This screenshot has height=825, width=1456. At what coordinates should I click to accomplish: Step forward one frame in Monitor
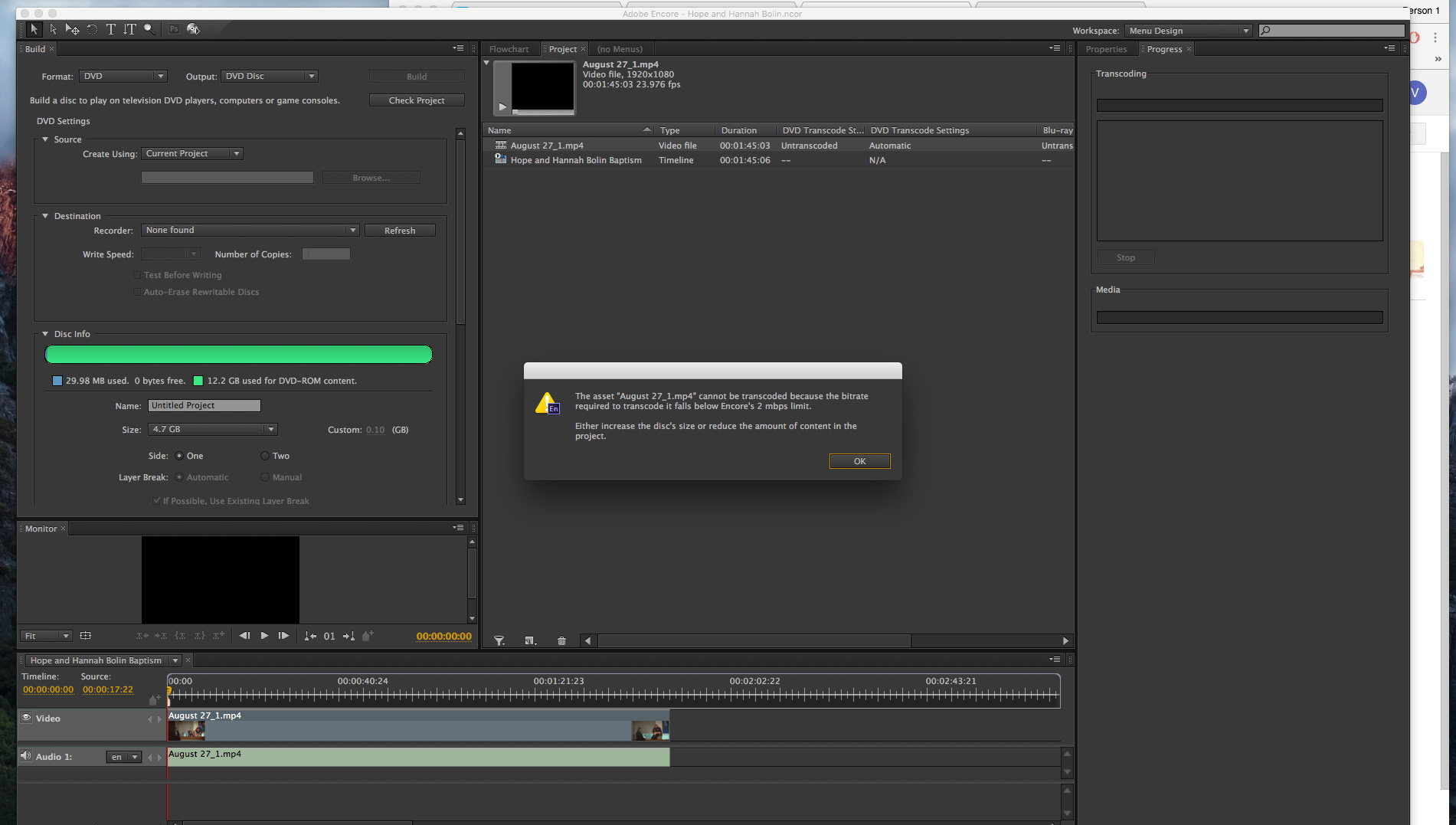(x=283, y=636)
